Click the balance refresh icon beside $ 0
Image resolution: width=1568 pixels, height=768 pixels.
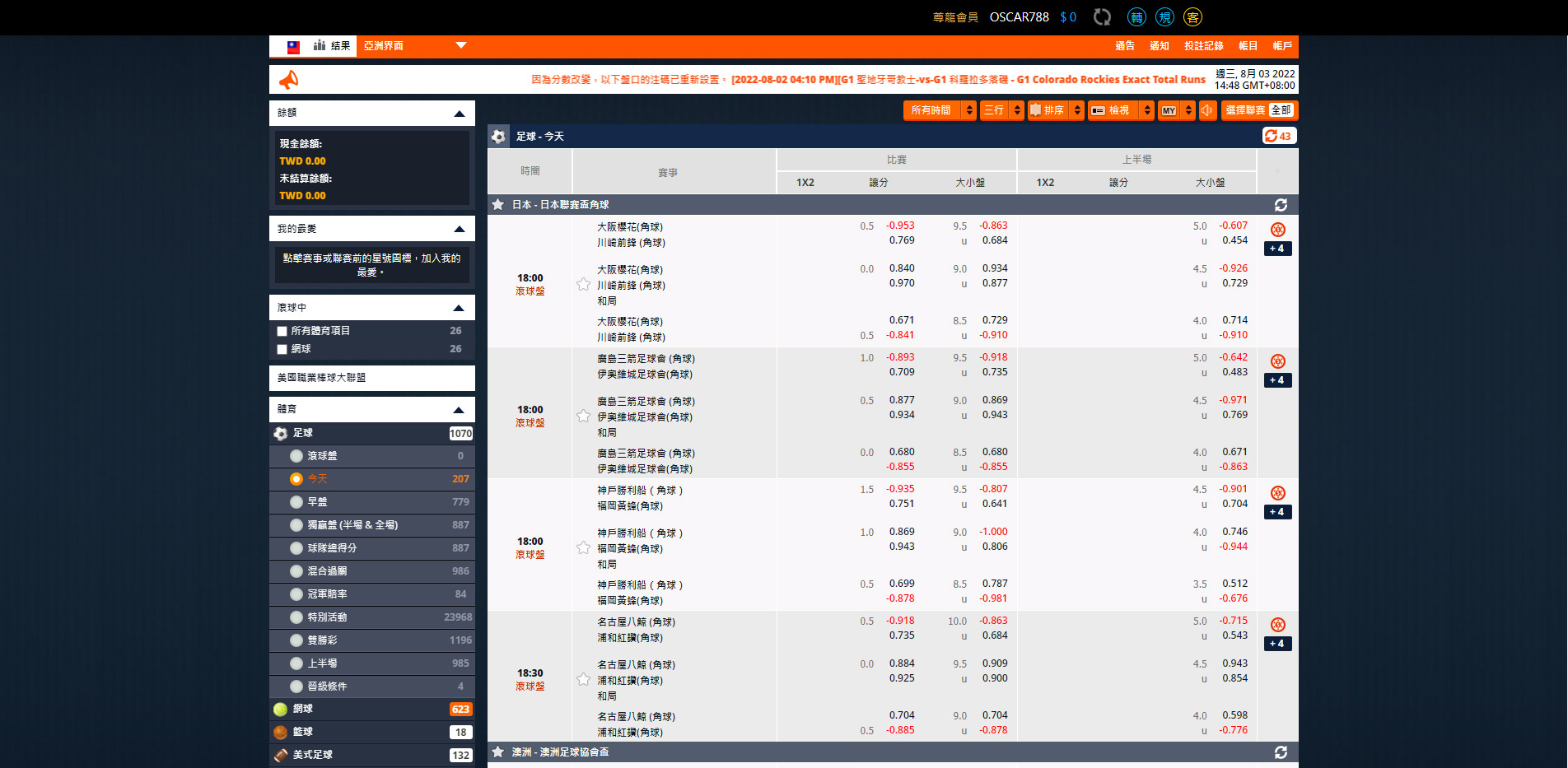[x=1102, y=17]
